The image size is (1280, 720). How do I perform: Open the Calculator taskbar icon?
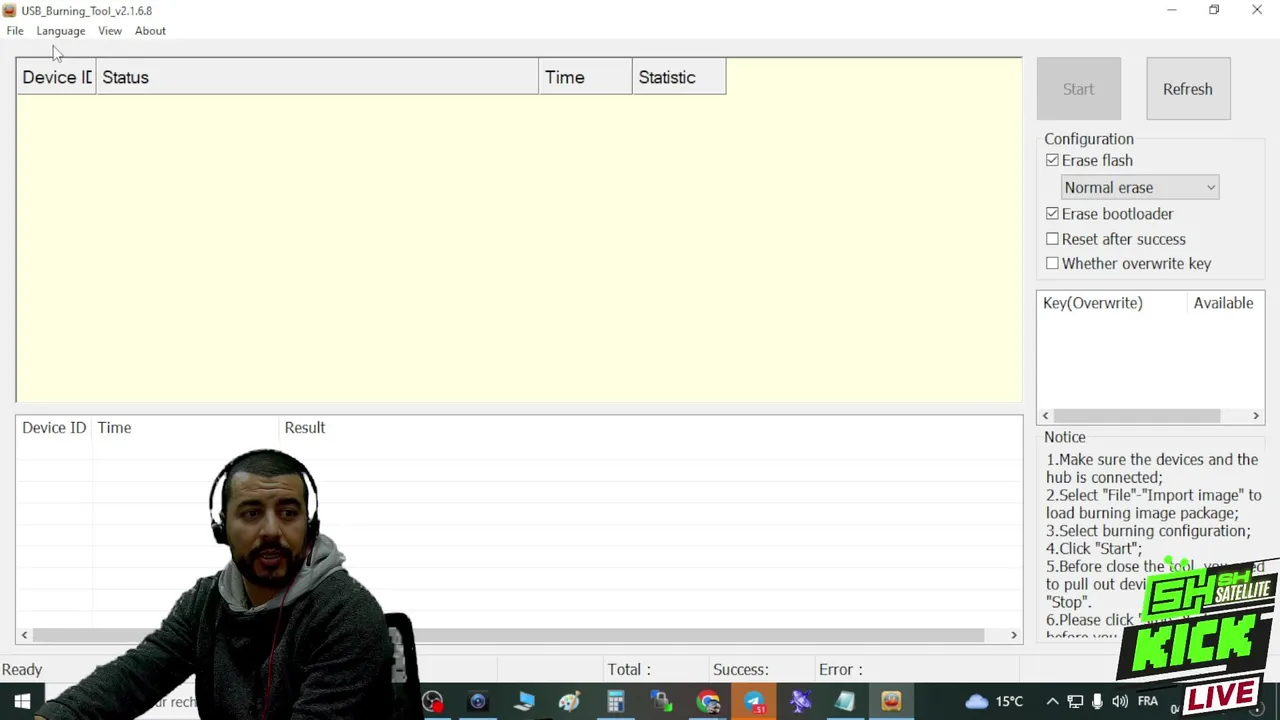coord(616,702)
